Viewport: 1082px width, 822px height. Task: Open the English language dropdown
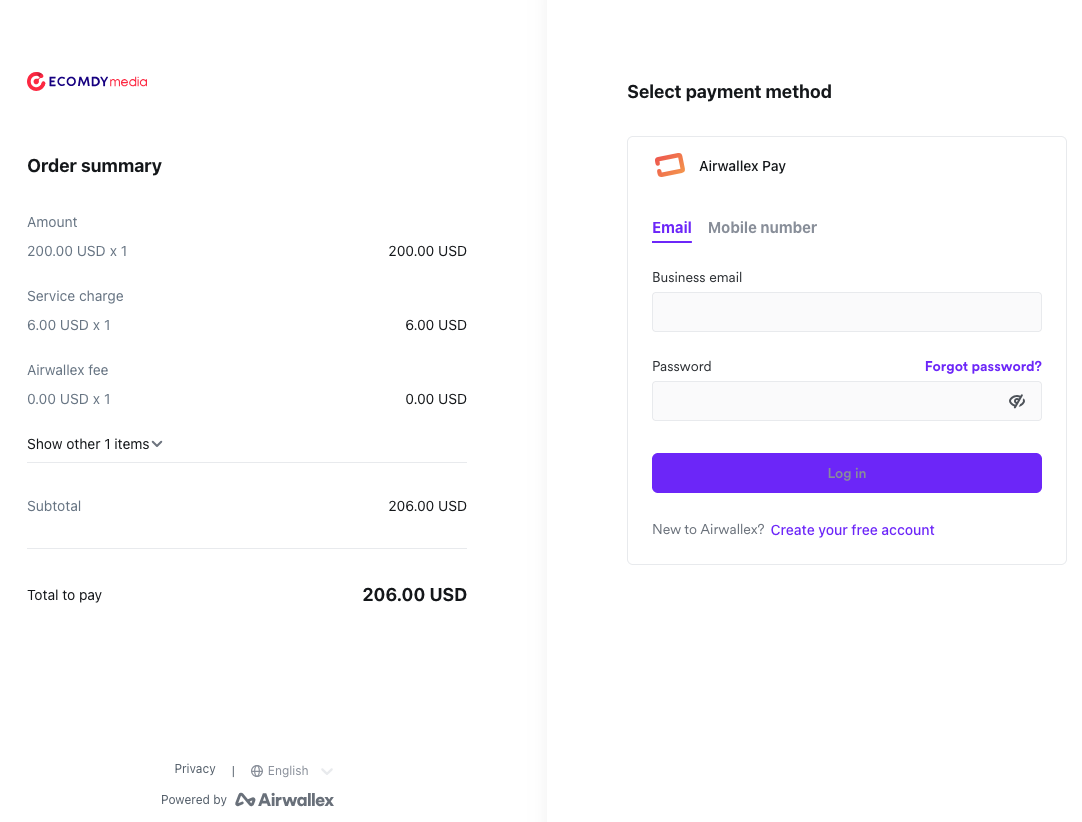pyautogui.click(x=289, y=770)
